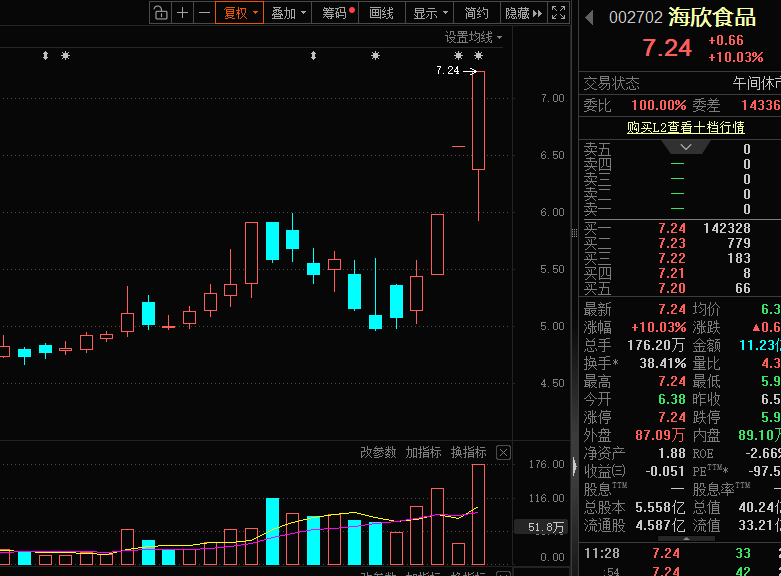Expand the 显示 dropdown
Image resolution: width=781 pixels, height=576 pixels.
click(x=430, y=13)
